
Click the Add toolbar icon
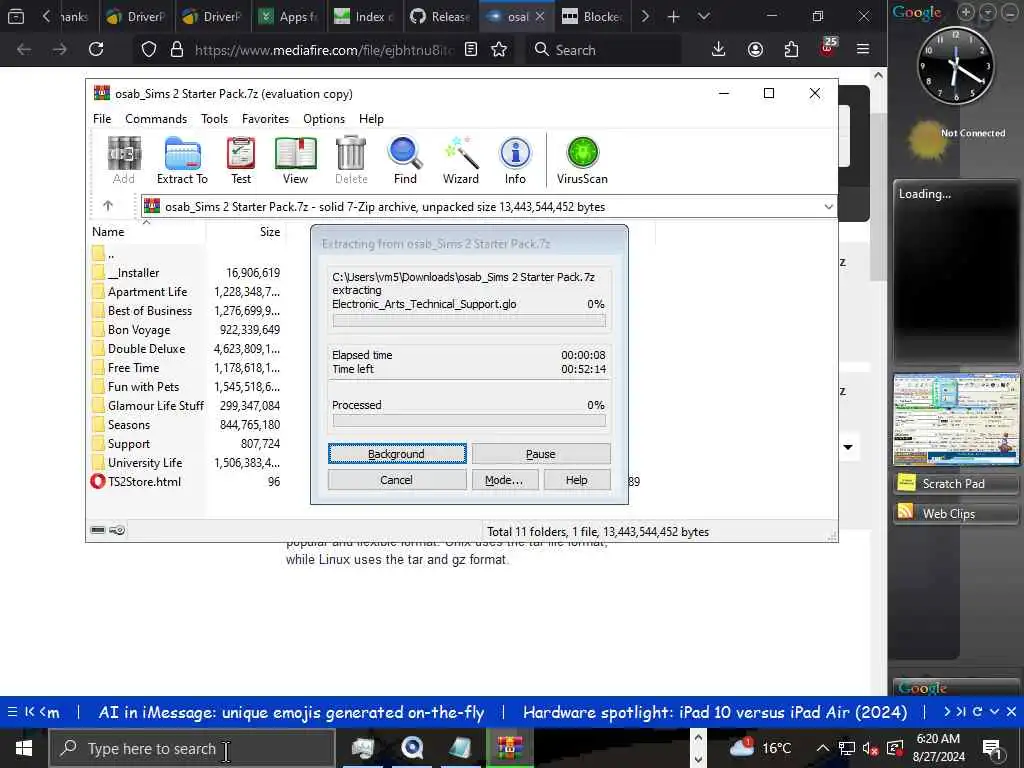click(x=123, y=160)
